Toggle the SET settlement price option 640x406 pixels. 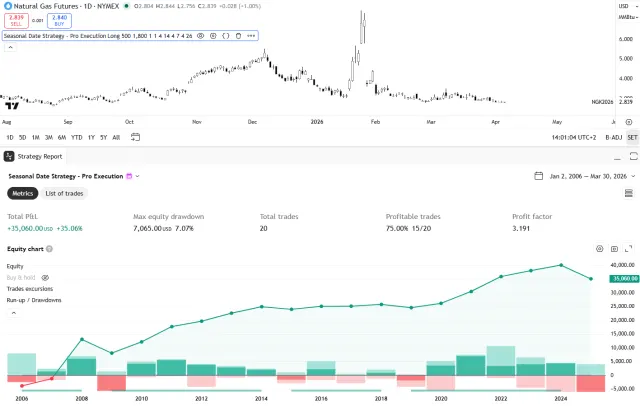pyautogui.click(x=632, y=138)
